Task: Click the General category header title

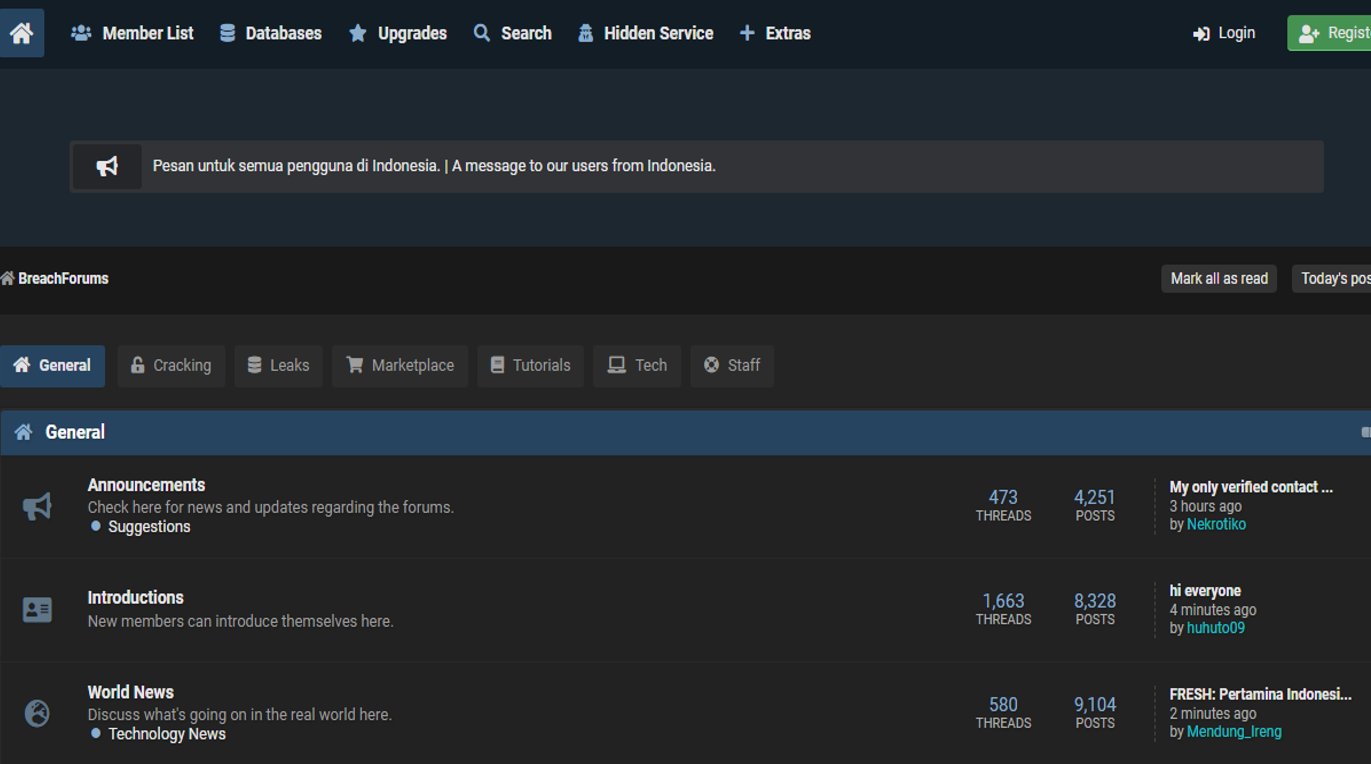Action: click(x=75, y=432)
